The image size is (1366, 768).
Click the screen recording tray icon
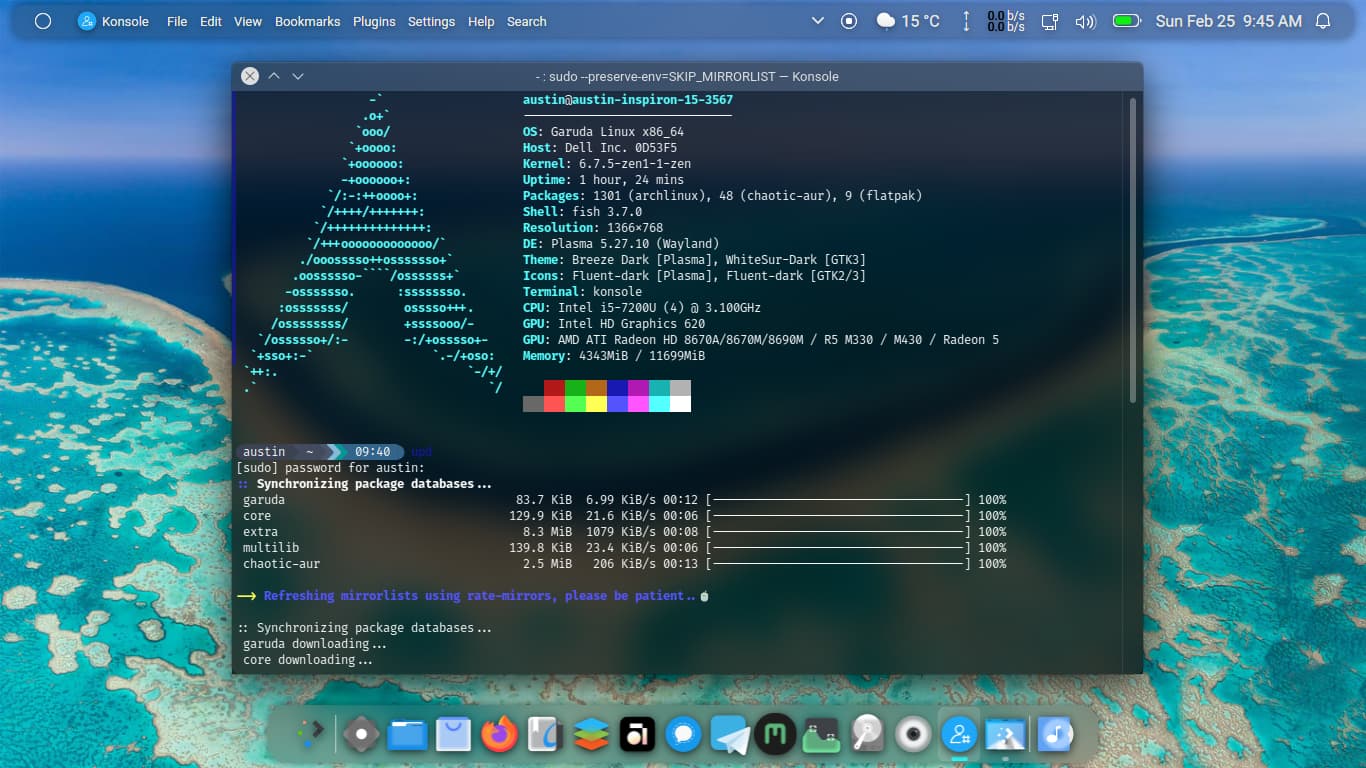849,21
